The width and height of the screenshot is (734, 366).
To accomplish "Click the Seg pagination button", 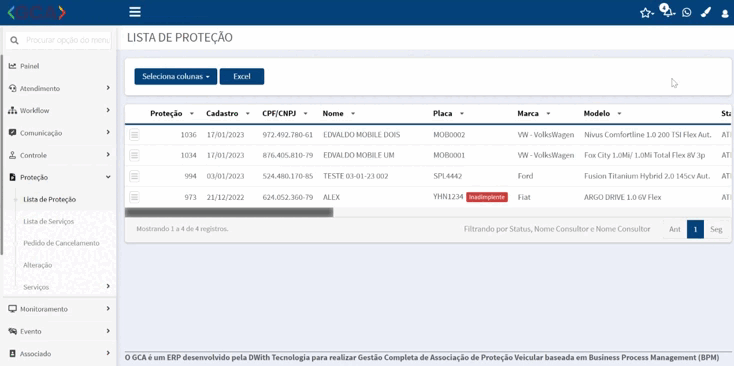I will click(716, 229).
